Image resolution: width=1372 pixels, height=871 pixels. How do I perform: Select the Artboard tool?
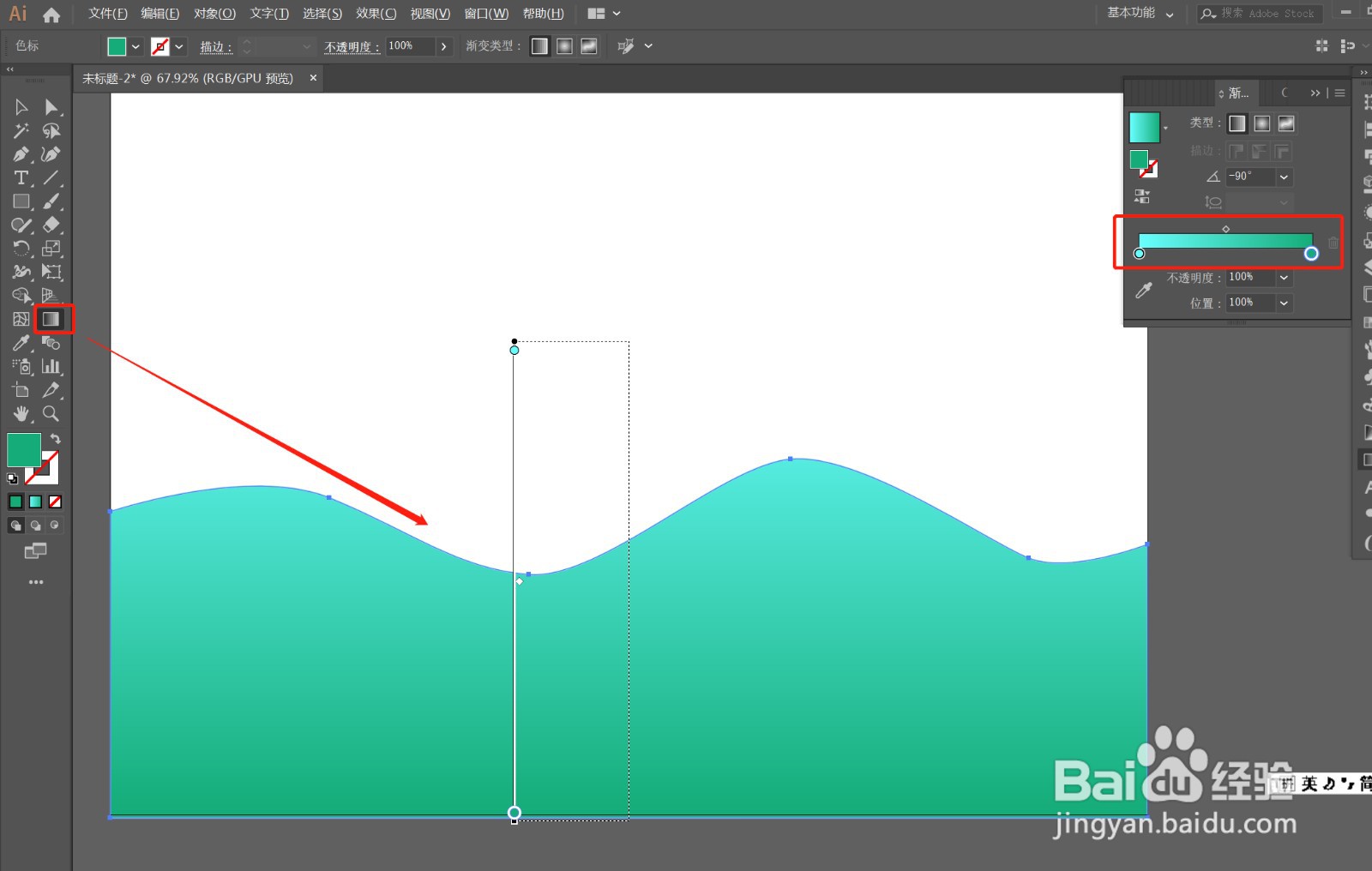tap(21, 390)
